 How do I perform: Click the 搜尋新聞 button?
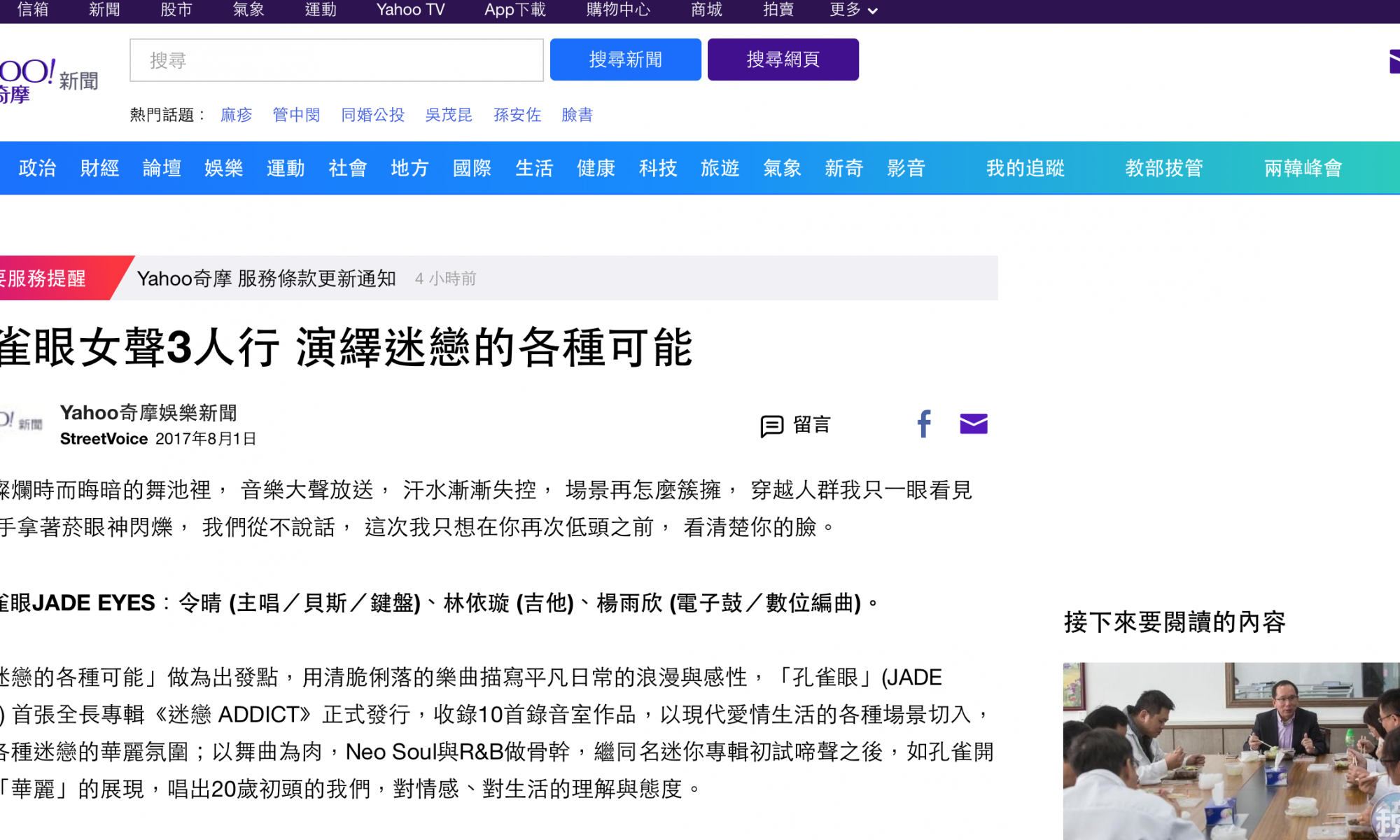(625, 59)
